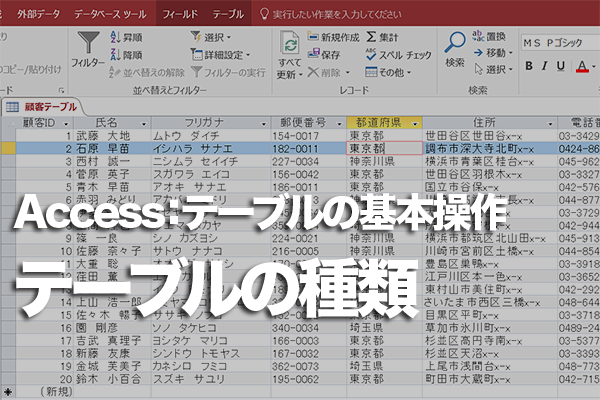This screenshot has width=600, height=400.
Task: Click postal code 167-0032
Action: (308, 354)
